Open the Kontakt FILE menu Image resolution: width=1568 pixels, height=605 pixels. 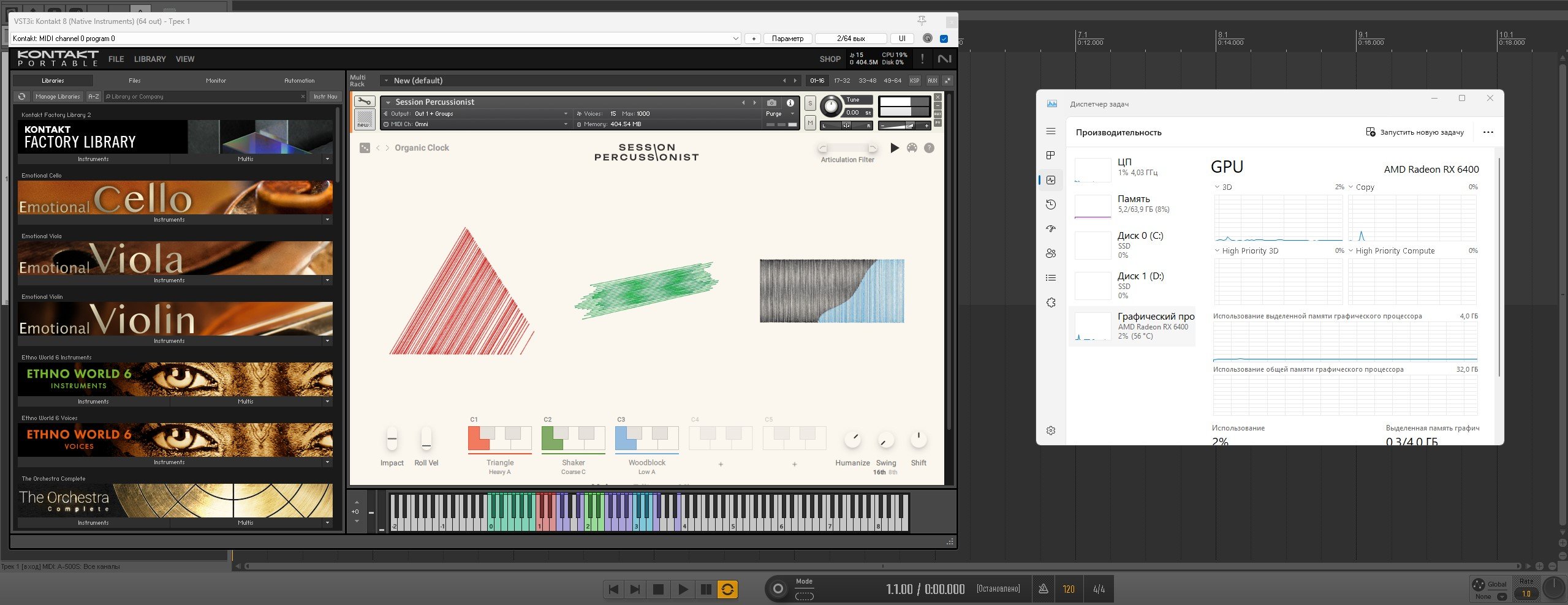(x=116, y=59)
